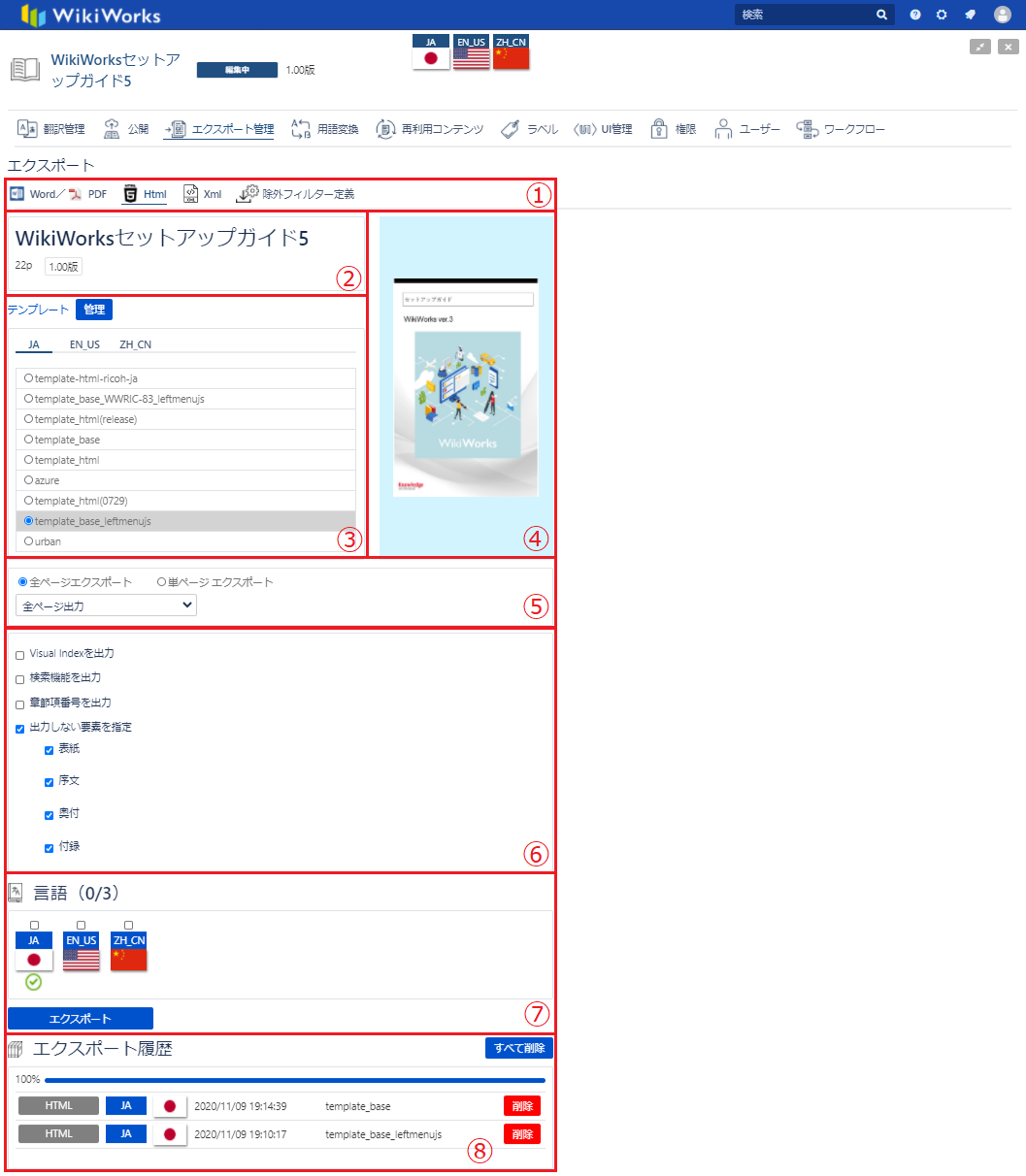Viewport: 1026px width, 1176px height.
Task: Open the Permissions (権限) lock icon
Action: click(659, 129)
